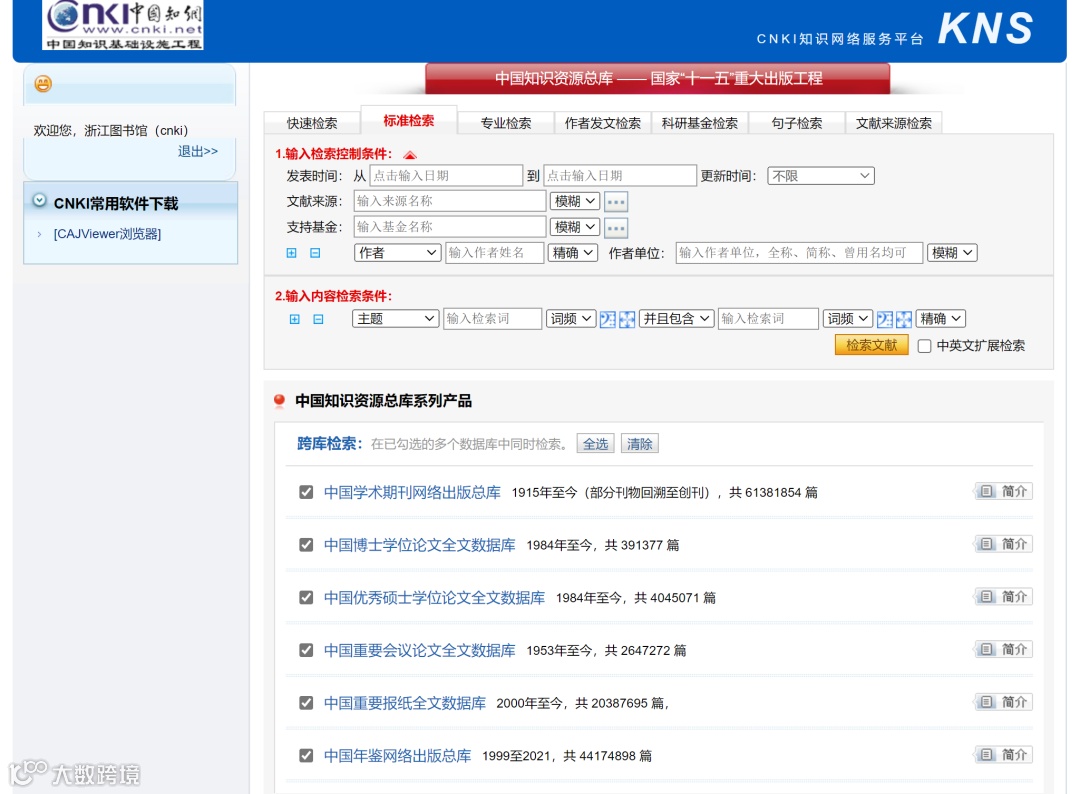Viewport: 1080px width, 794px height.
Task: Click 清除 to clear database selection
Action: [639, 444]
